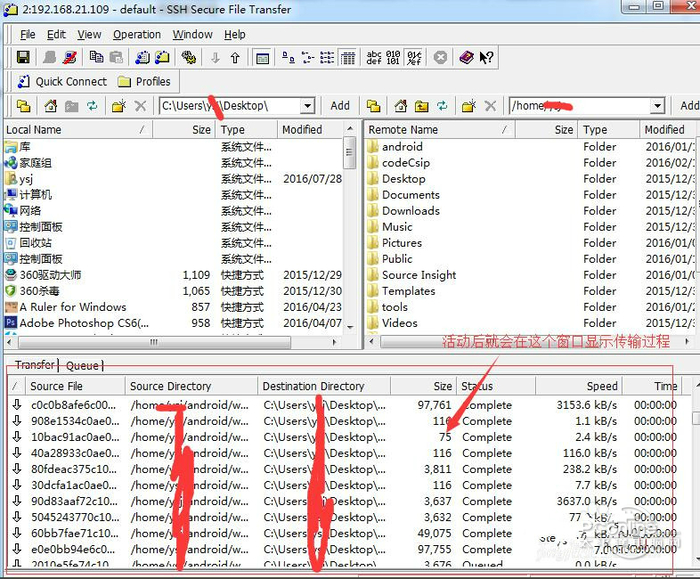Open the Profiles button

coord(144,82)
